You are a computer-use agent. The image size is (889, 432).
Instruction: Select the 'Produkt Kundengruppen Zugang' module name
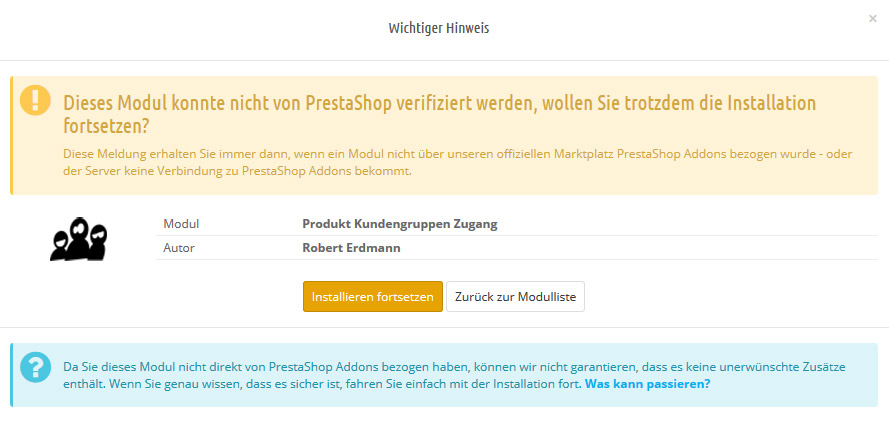[400, 223]
